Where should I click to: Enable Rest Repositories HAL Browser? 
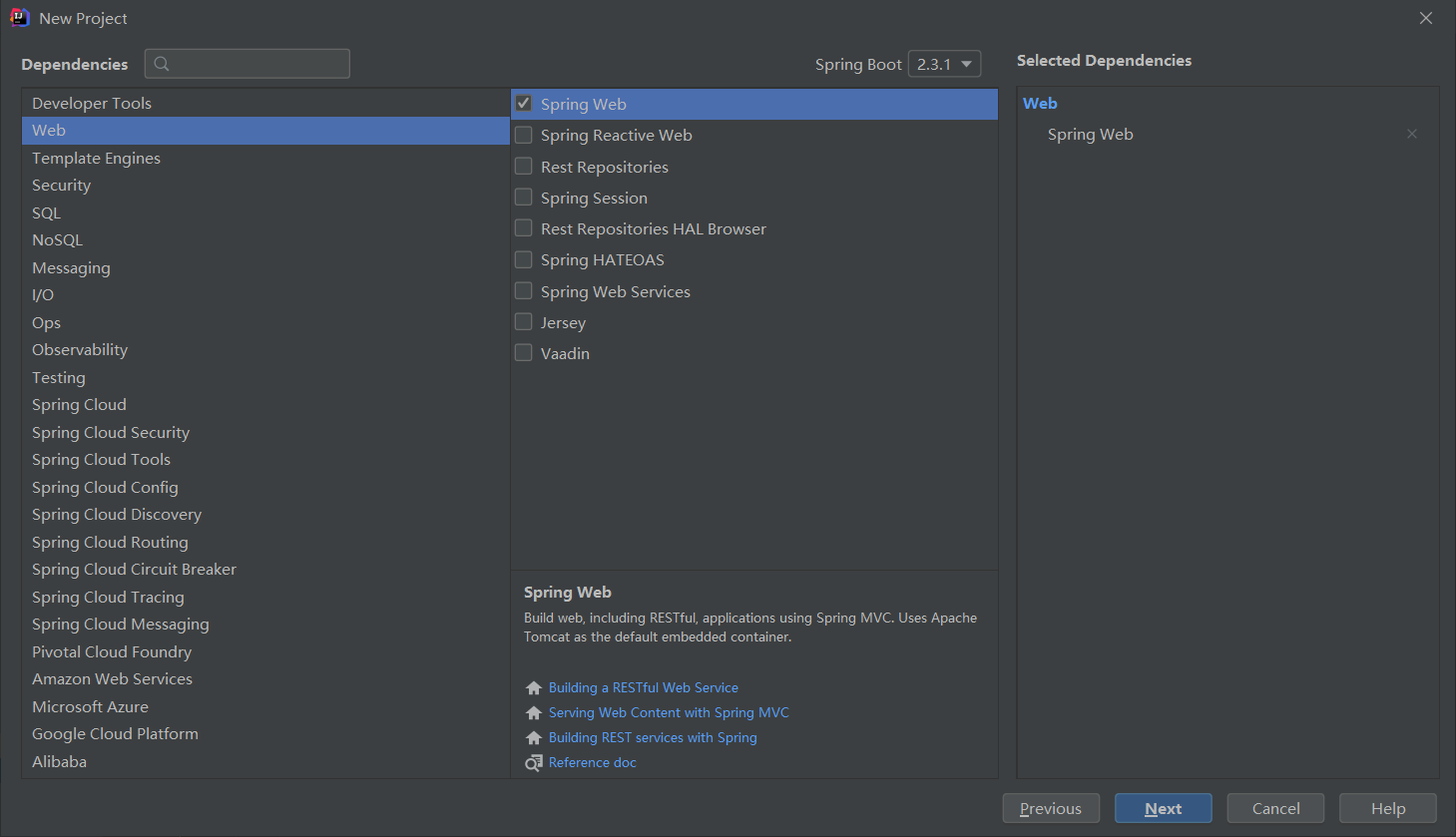click(x=524, y=228)
